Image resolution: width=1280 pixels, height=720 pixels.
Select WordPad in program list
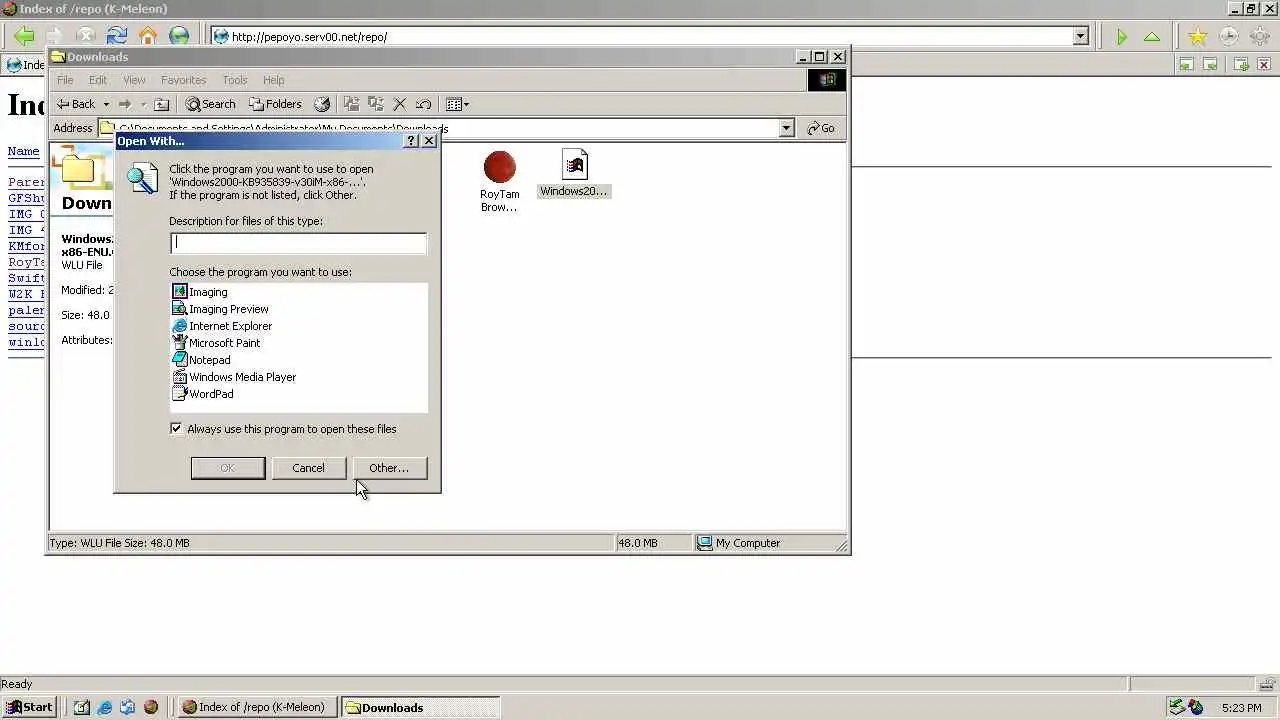pos(203,394)
